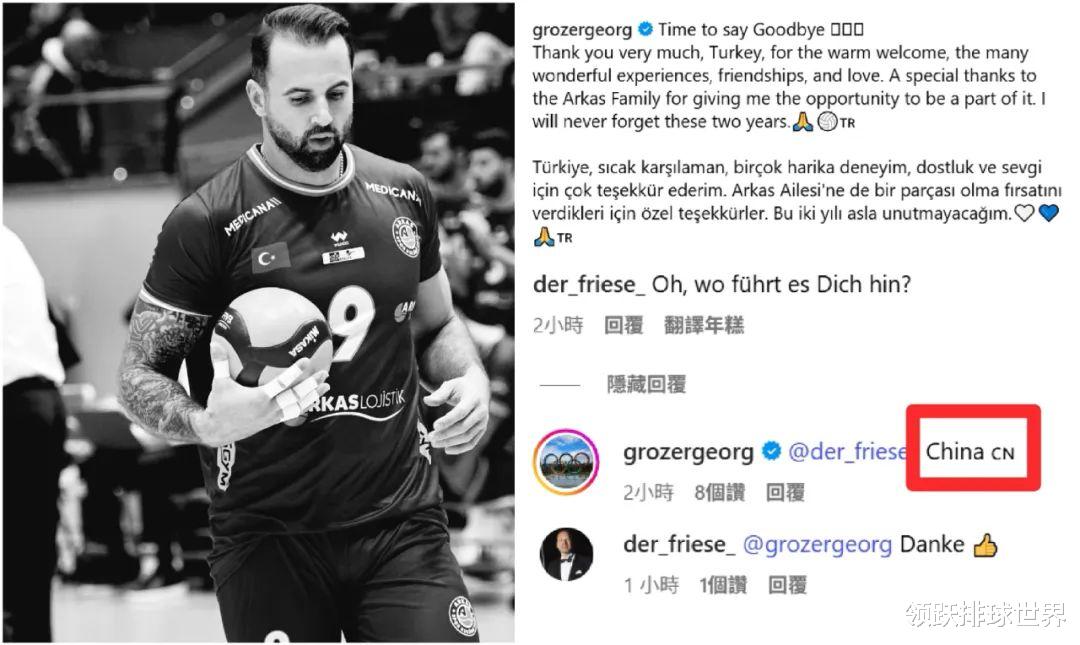The image size is (1080, 645).
Task: Click praying hands emoji before Turkish TR
Action: coord(544,238)
